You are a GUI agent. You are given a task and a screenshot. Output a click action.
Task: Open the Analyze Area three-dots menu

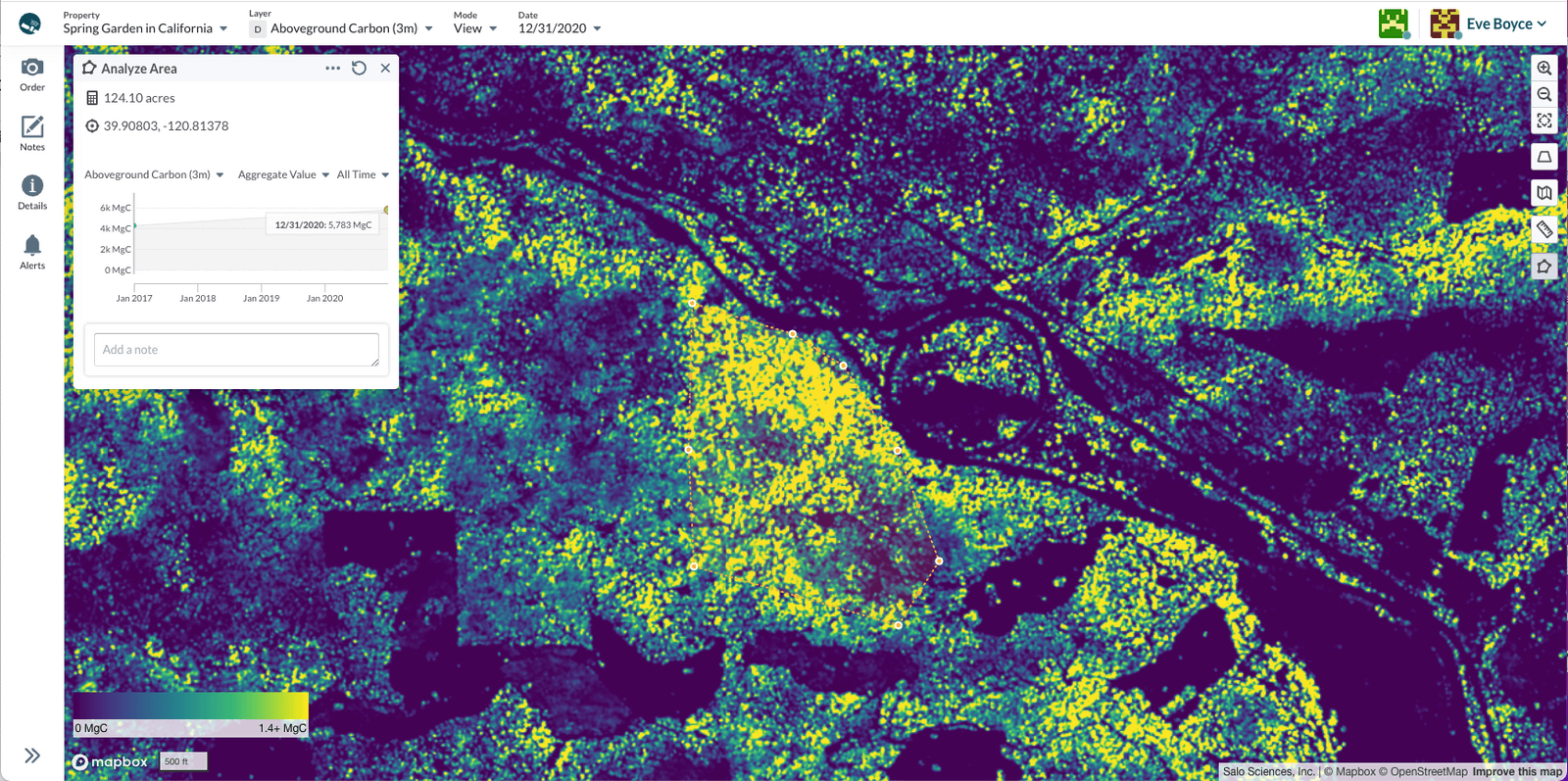(333, 68)
